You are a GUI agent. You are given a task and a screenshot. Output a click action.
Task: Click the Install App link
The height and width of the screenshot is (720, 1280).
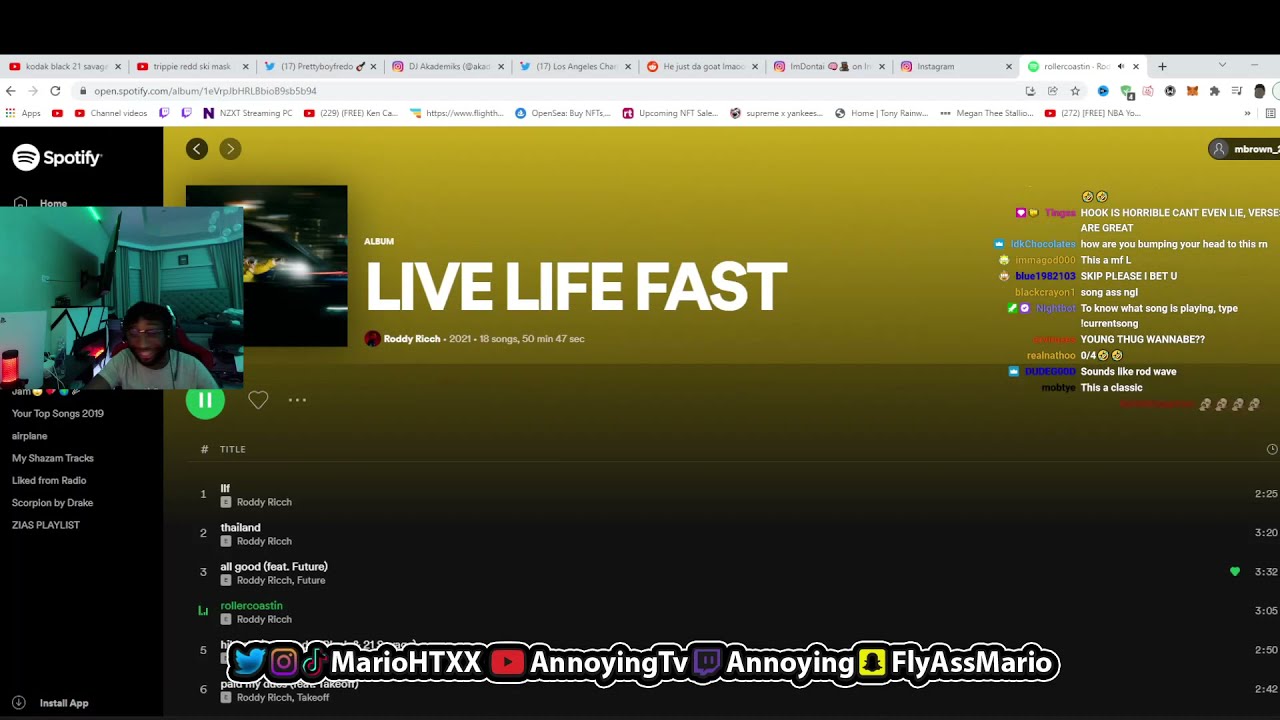point(64,703)
